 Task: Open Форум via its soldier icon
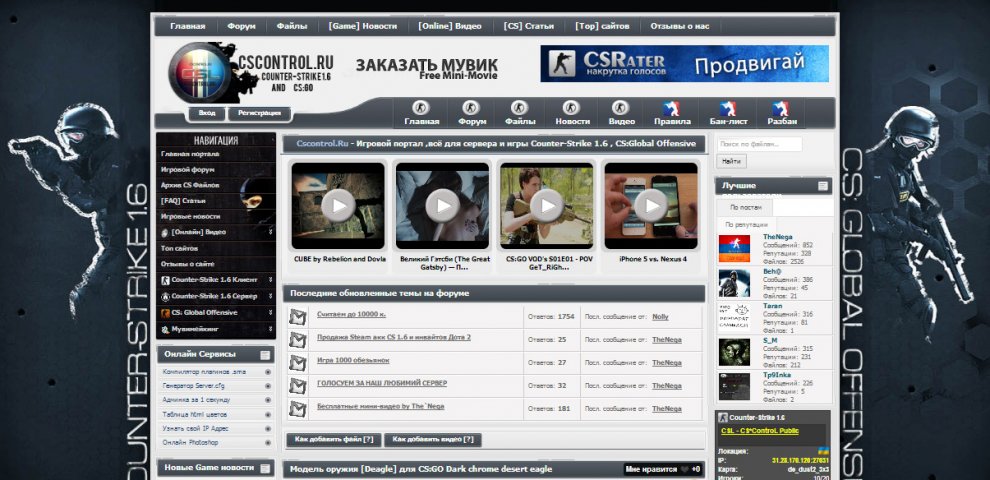pos(472,108)
